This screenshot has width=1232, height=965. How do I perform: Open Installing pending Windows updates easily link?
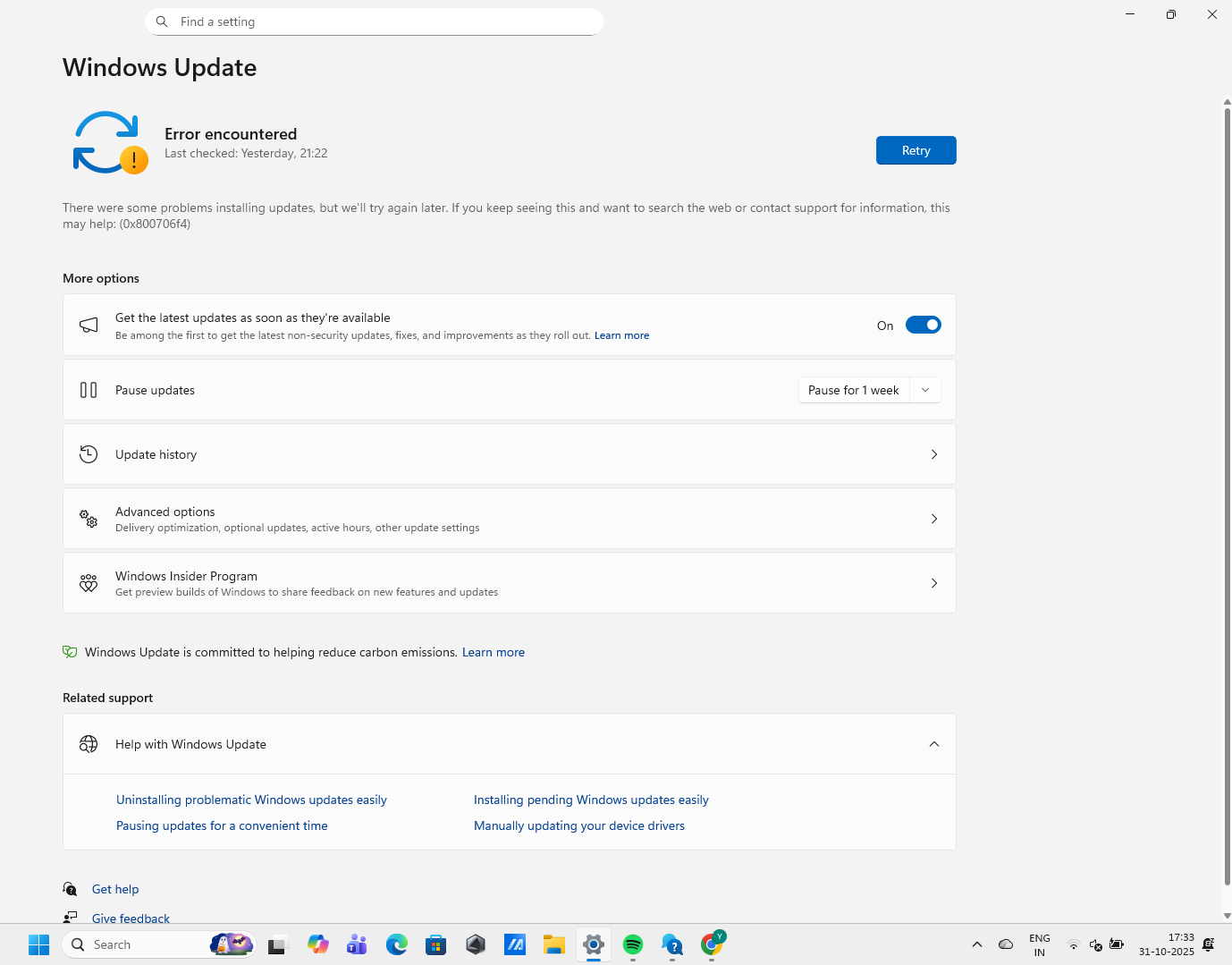[x=591, y=800]
